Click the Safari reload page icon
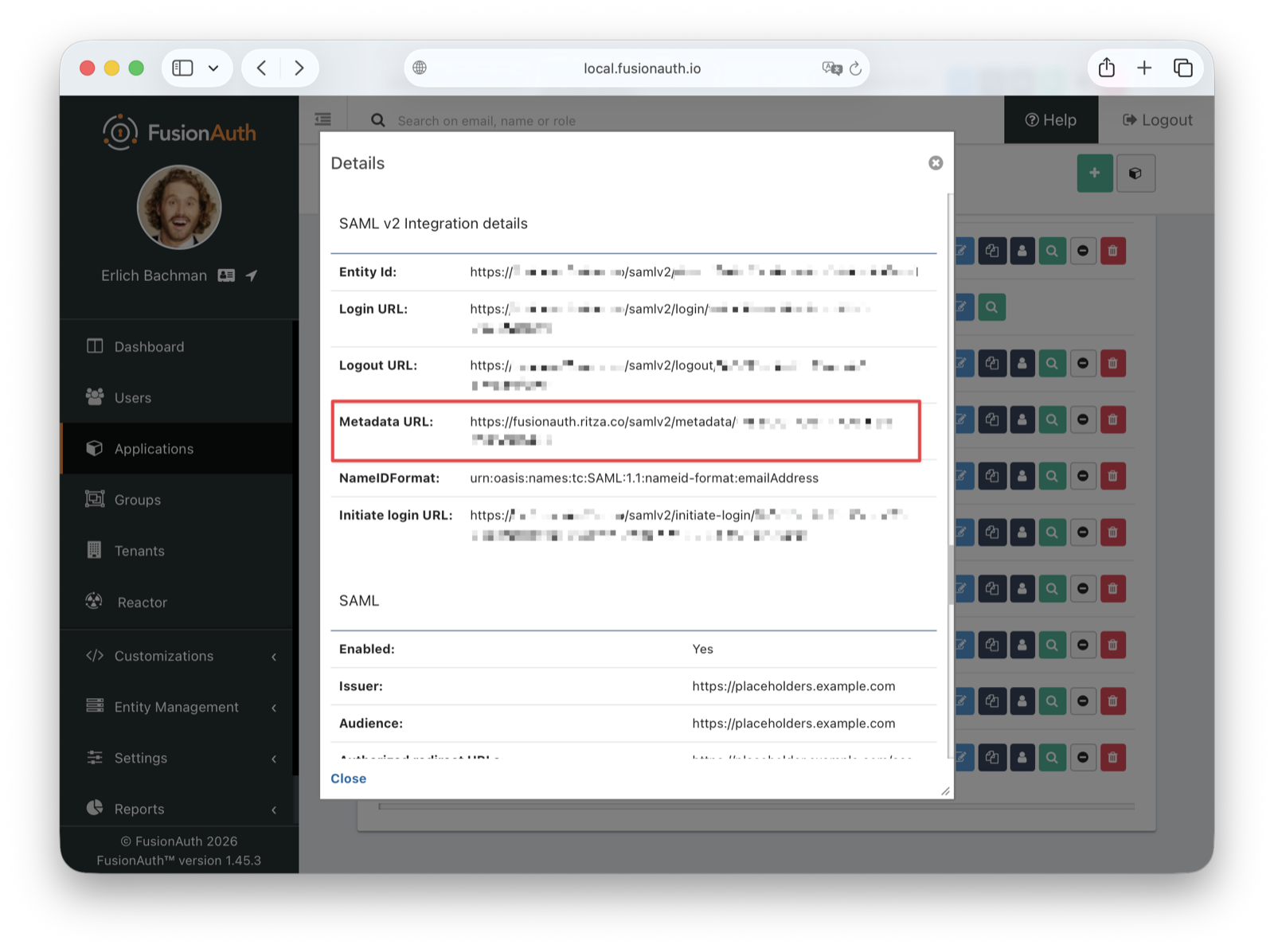This screenshot has height=952, width=1274. [x=856, y=68]
